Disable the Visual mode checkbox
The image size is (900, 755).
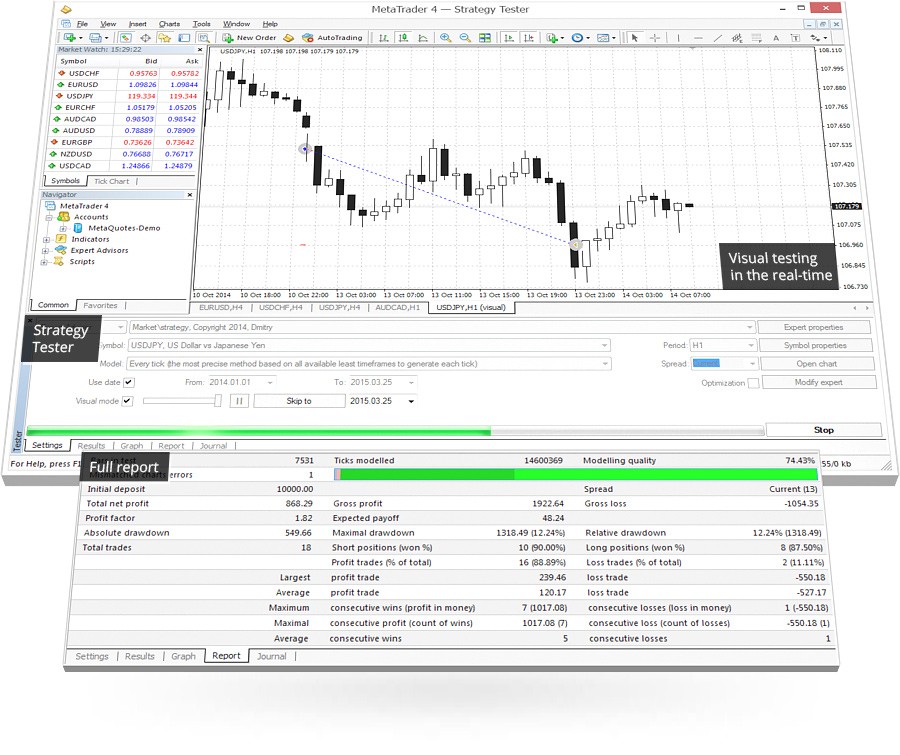click(129, 401)
